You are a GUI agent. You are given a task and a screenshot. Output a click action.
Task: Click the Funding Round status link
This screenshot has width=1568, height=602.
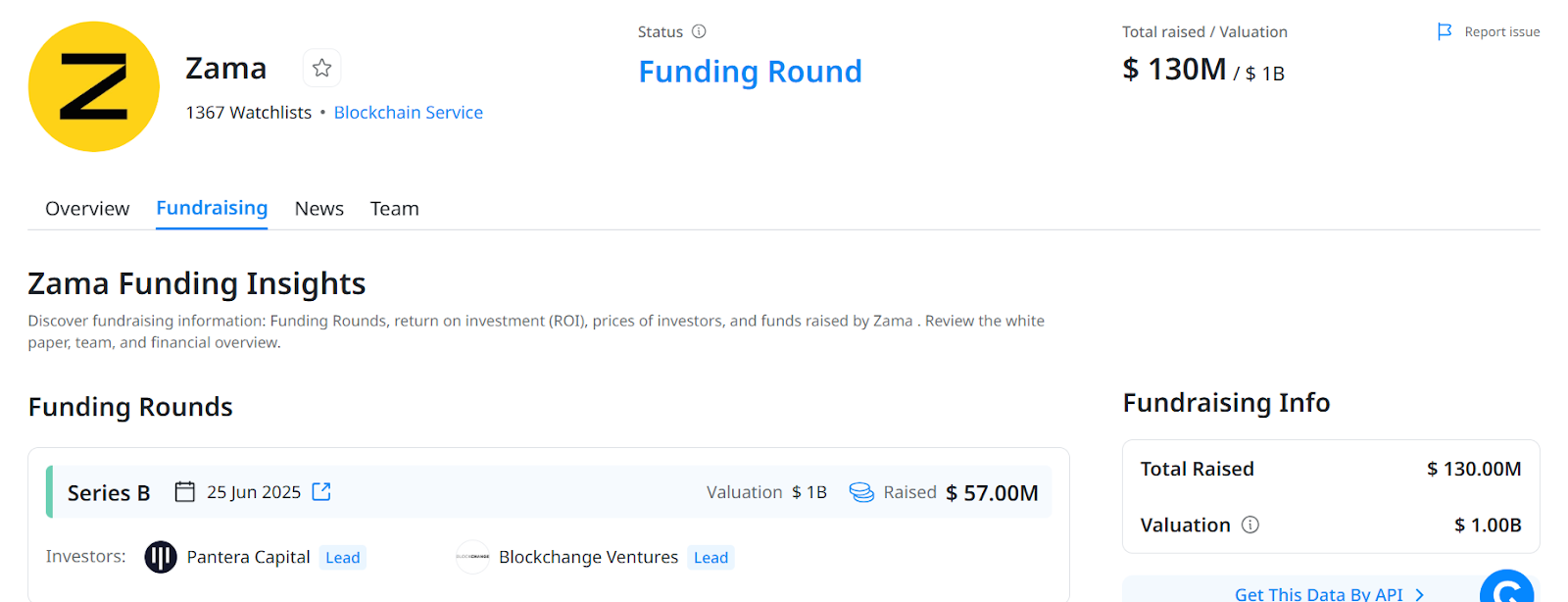750,72
